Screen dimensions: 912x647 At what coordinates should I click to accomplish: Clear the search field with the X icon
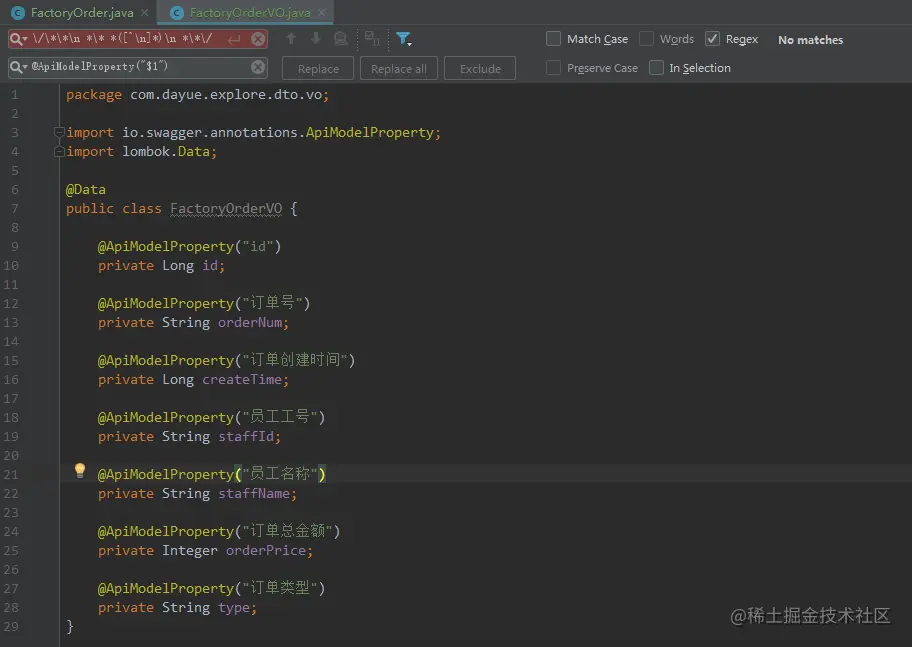[258, 39]
